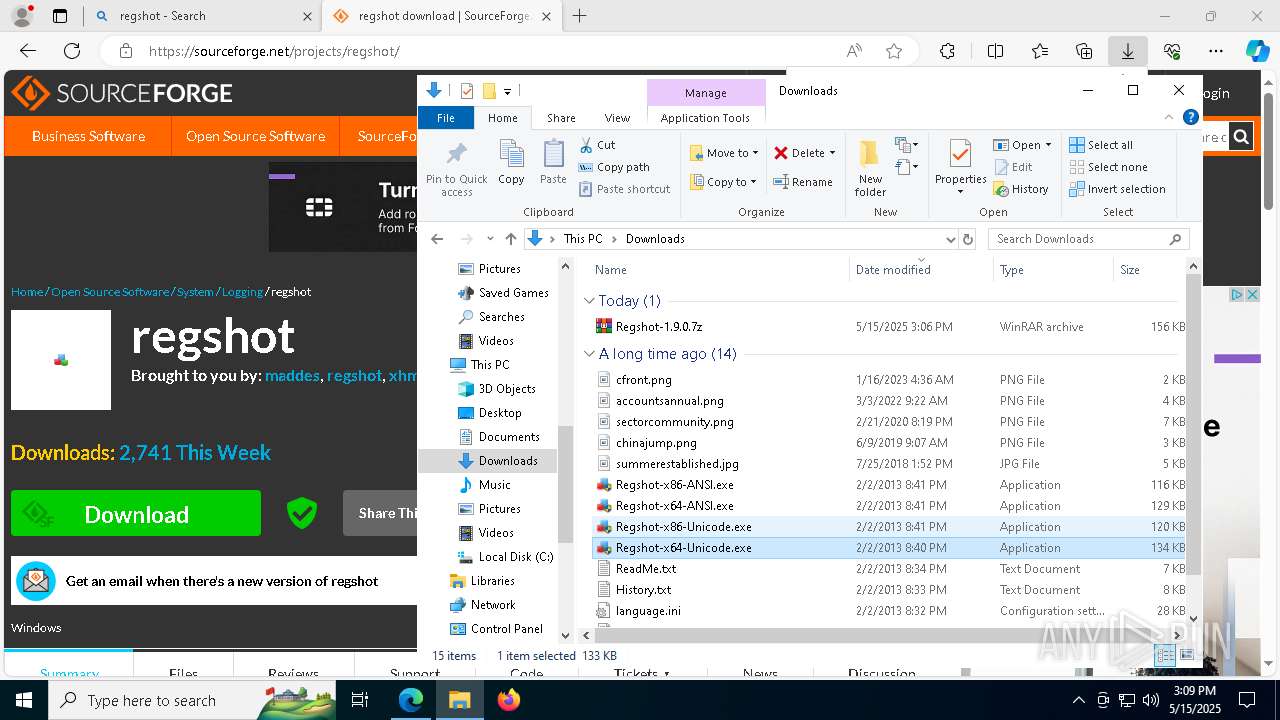Click Pin to Quick access icon

pos(456,167)
